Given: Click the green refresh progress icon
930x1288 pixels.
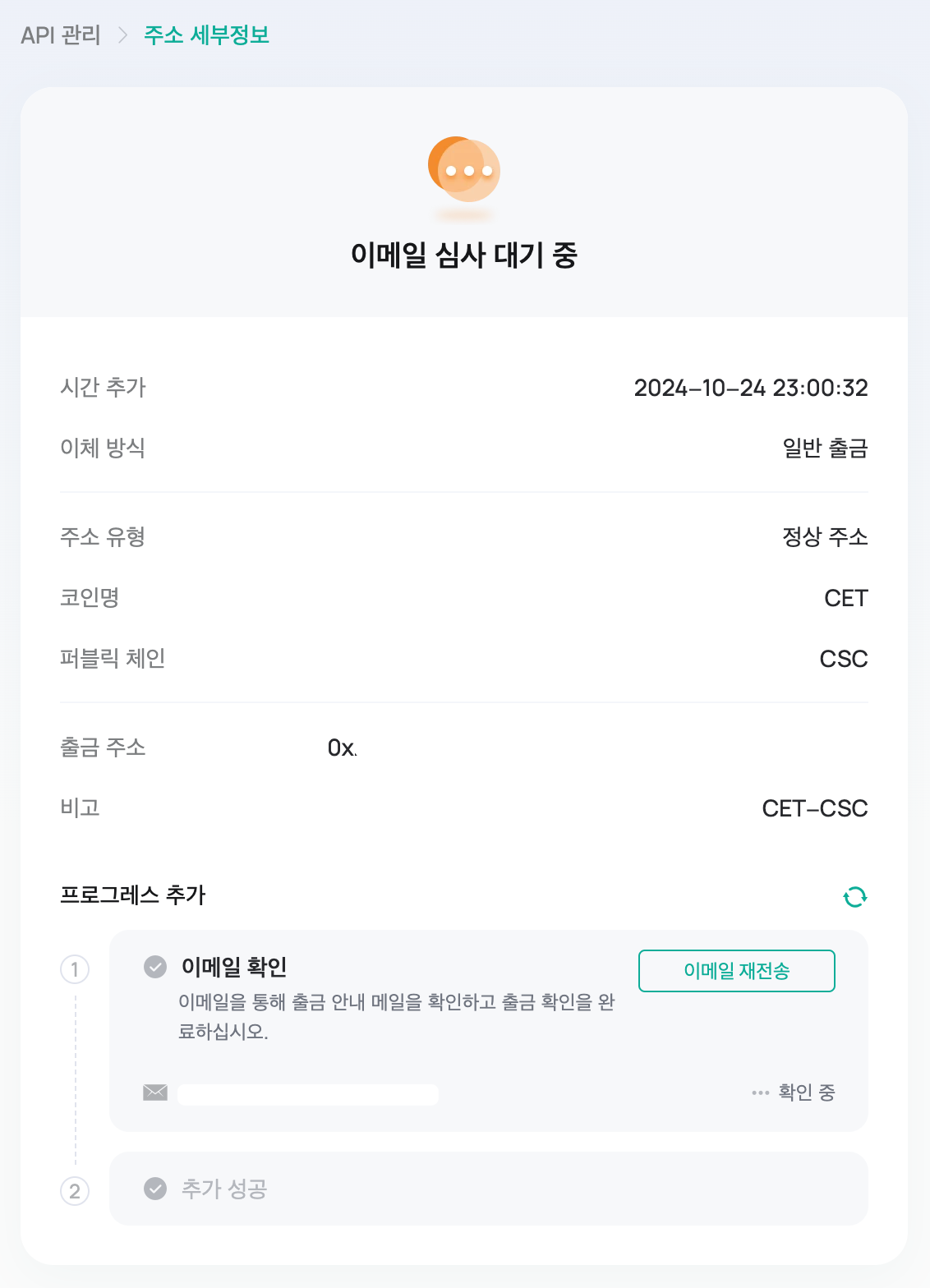Looking at the screenshot, I should (855, 896).
